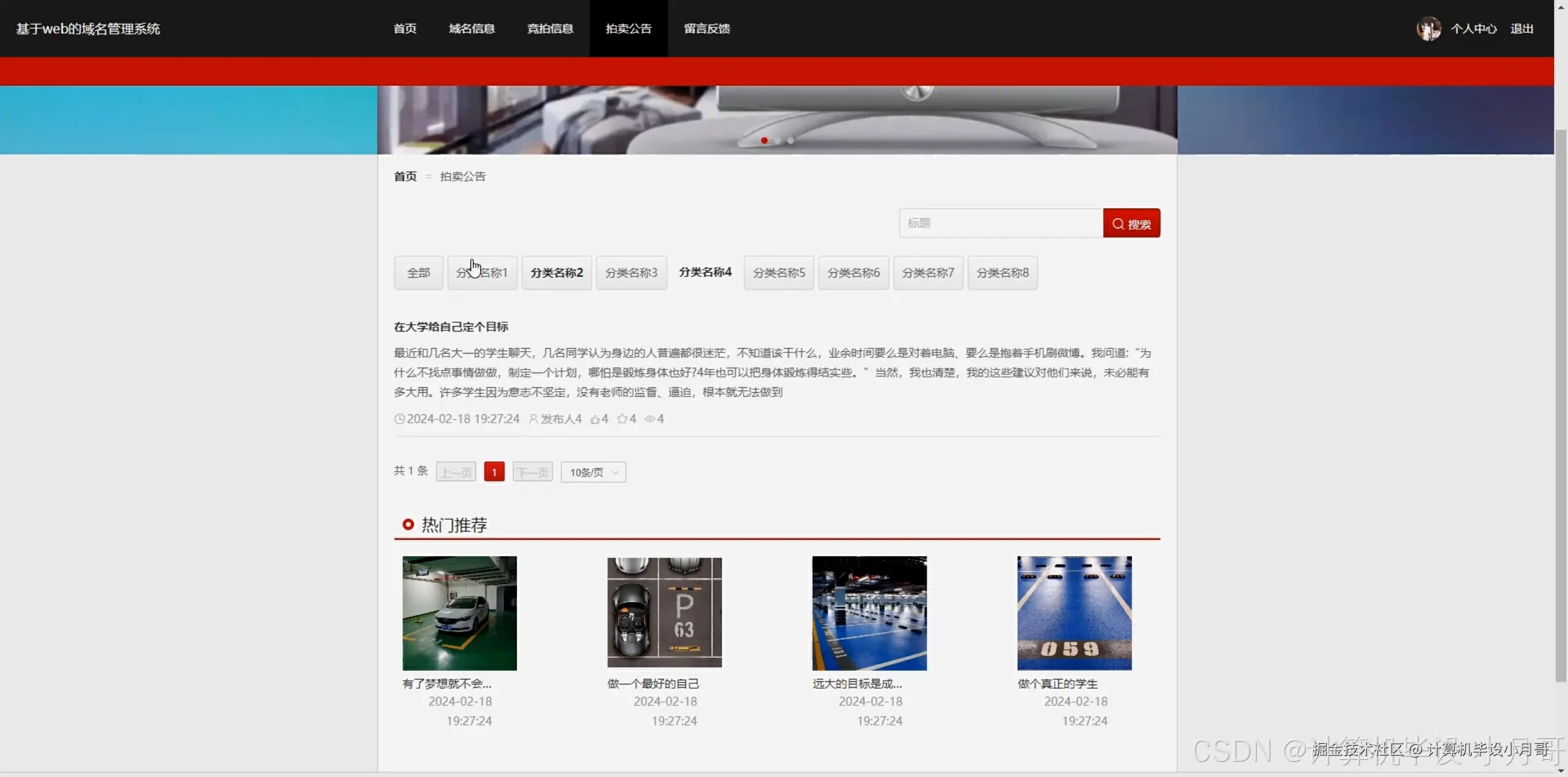
Task: Click the 标题 search input field
Action: coord(1001,223)
